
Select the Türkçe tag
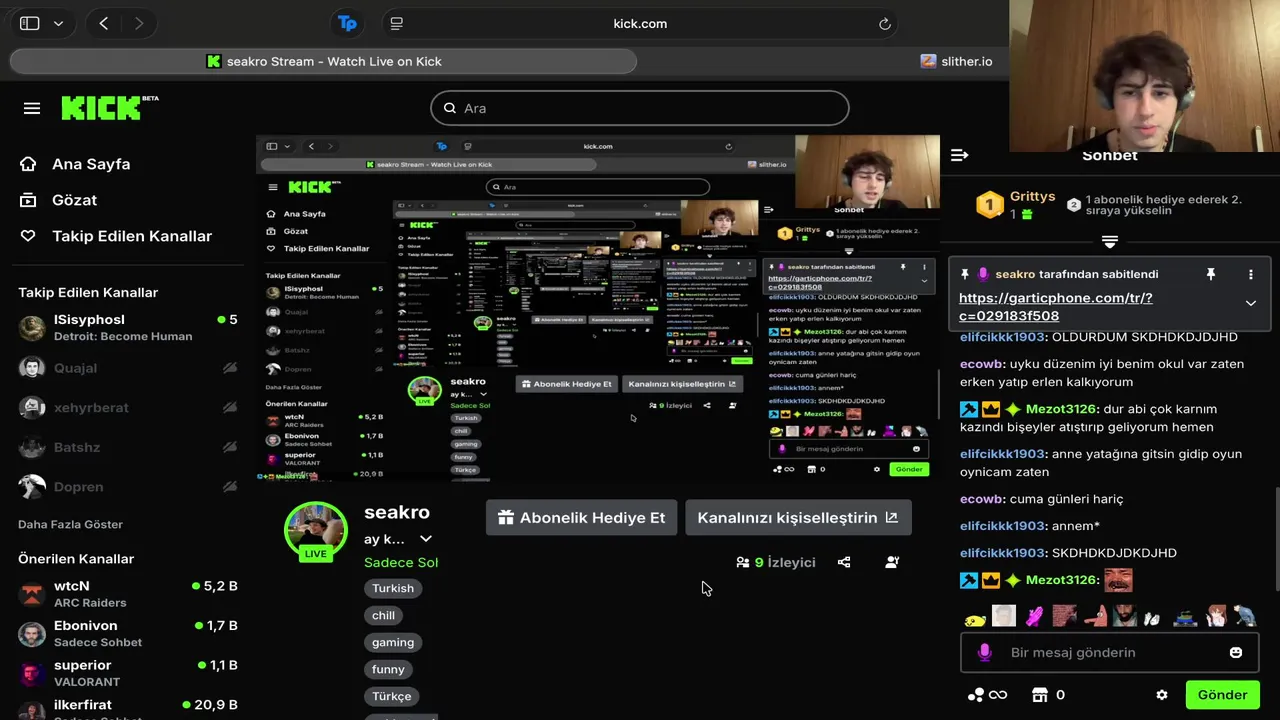[x=392, y=696]
